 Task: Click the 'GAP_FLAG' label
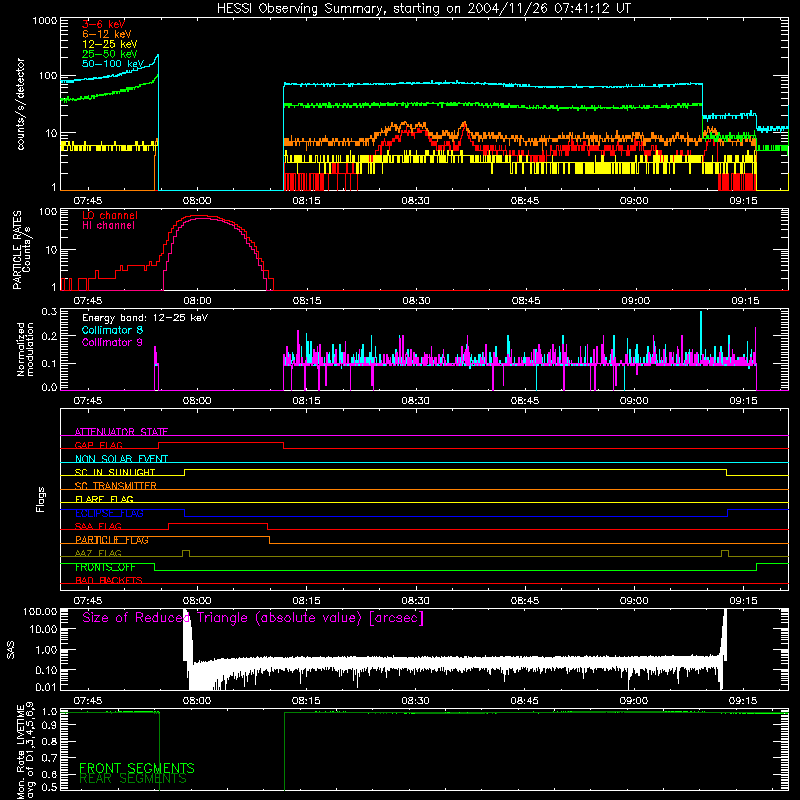pyautogui.click(x=98, y=445)
